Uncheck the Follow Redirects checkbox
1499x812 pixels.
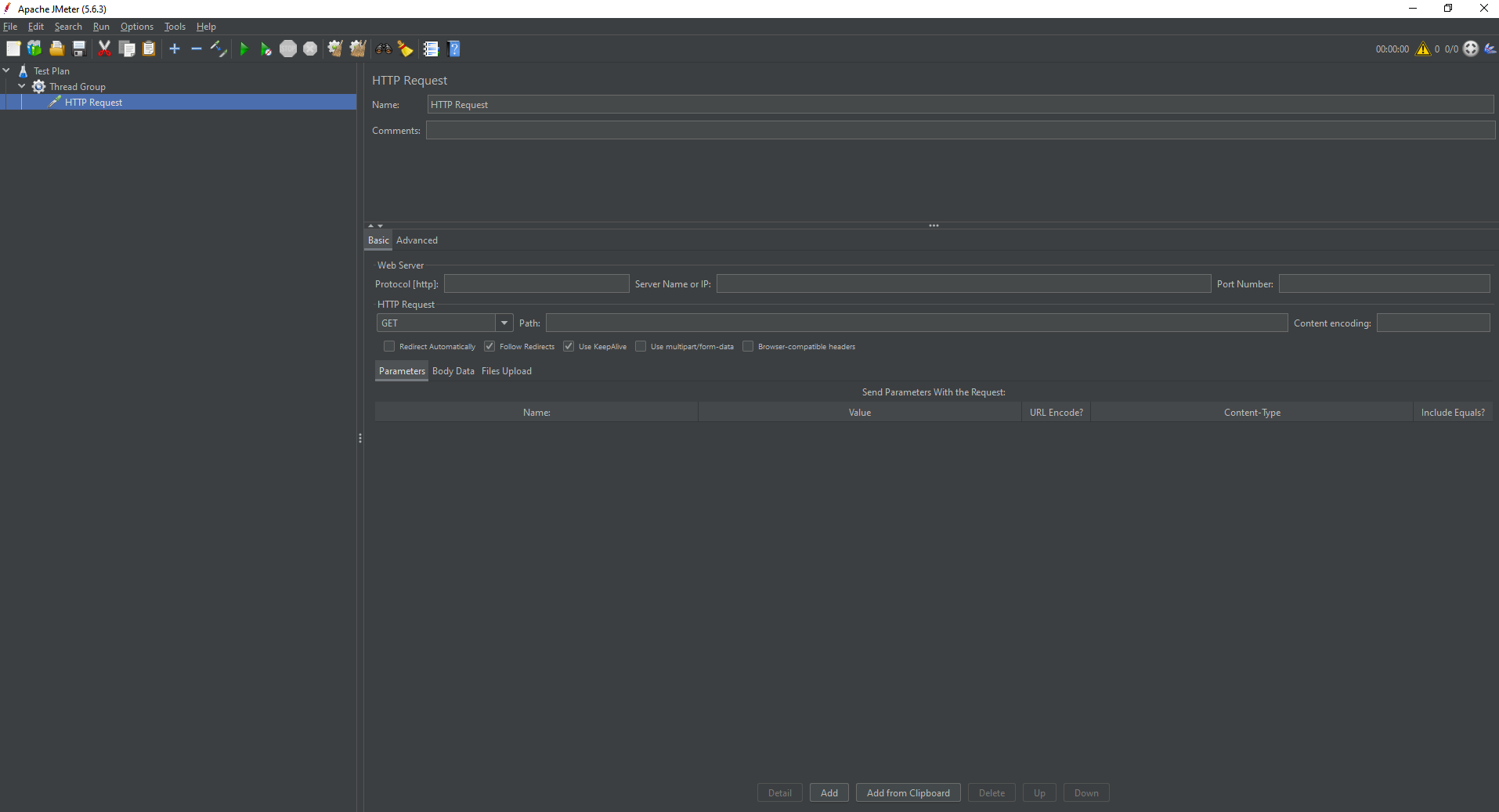click(489, 347)
